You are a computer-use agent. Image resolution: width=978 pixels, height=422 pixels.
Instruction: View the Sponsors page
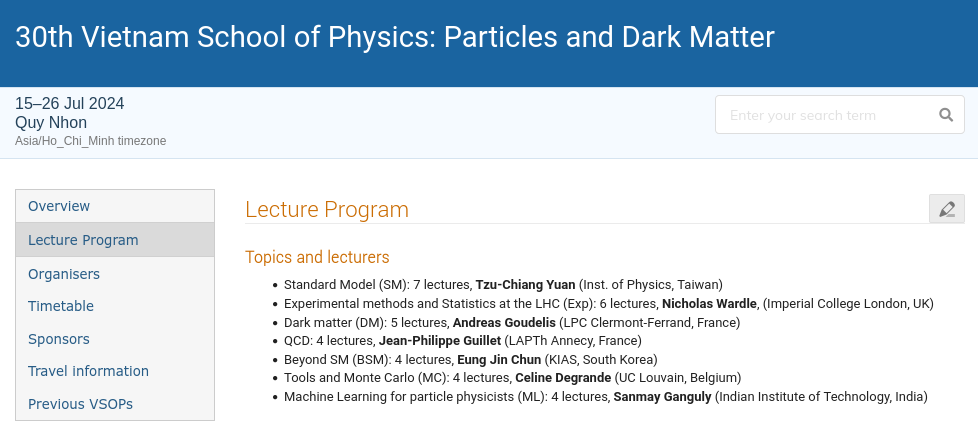pos(59,339)
